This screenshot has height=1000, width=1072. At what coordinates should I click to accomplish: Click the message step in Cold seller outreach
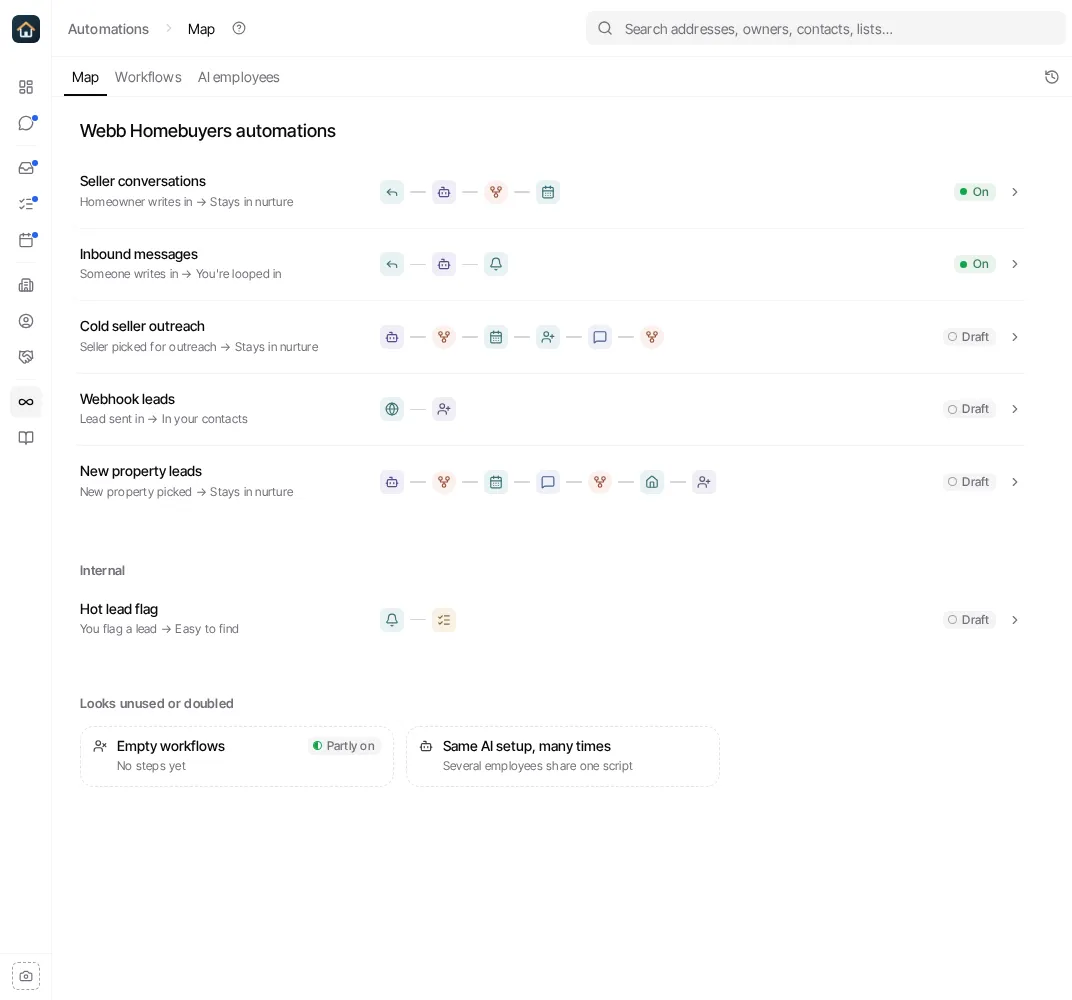(600, 337)
